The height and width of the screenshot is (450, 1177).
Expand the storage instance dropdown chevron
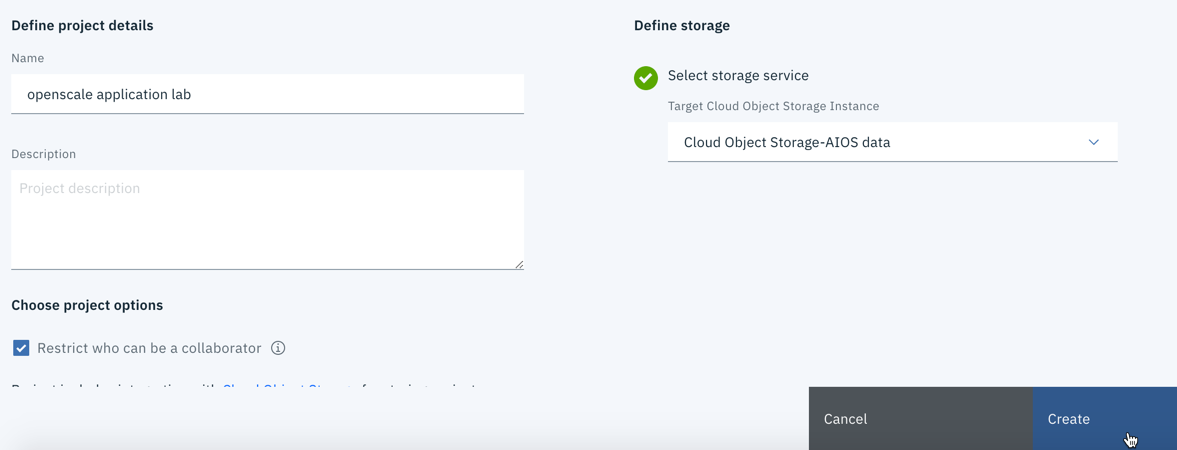(1094, 142)
